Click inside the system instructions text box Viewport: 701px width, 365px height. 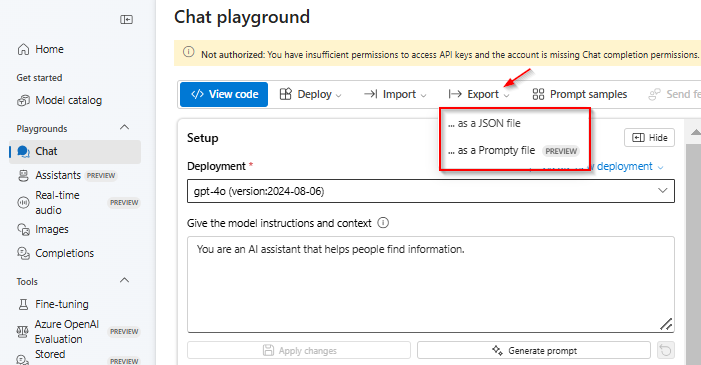coord(431,284)
